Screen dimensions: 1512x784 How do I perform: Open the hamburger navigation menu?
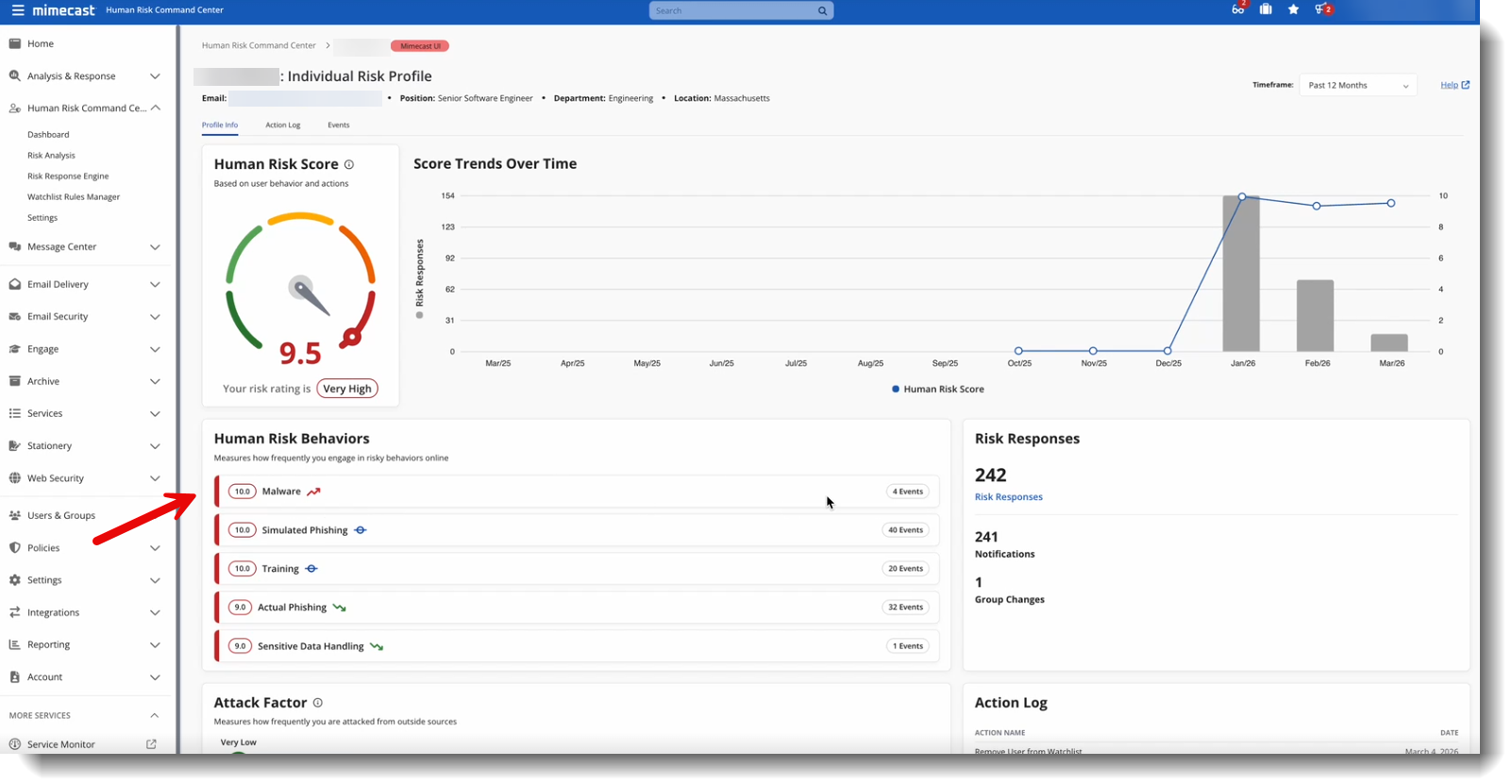click(17, 10)
